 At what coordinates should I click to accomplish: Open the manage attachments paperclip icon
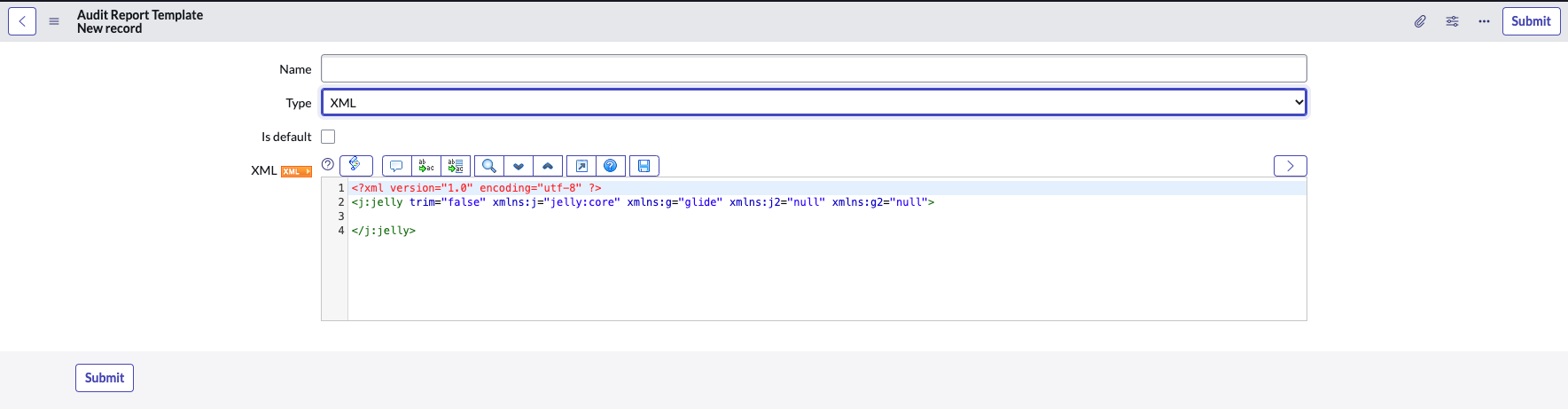(1420, 21)
